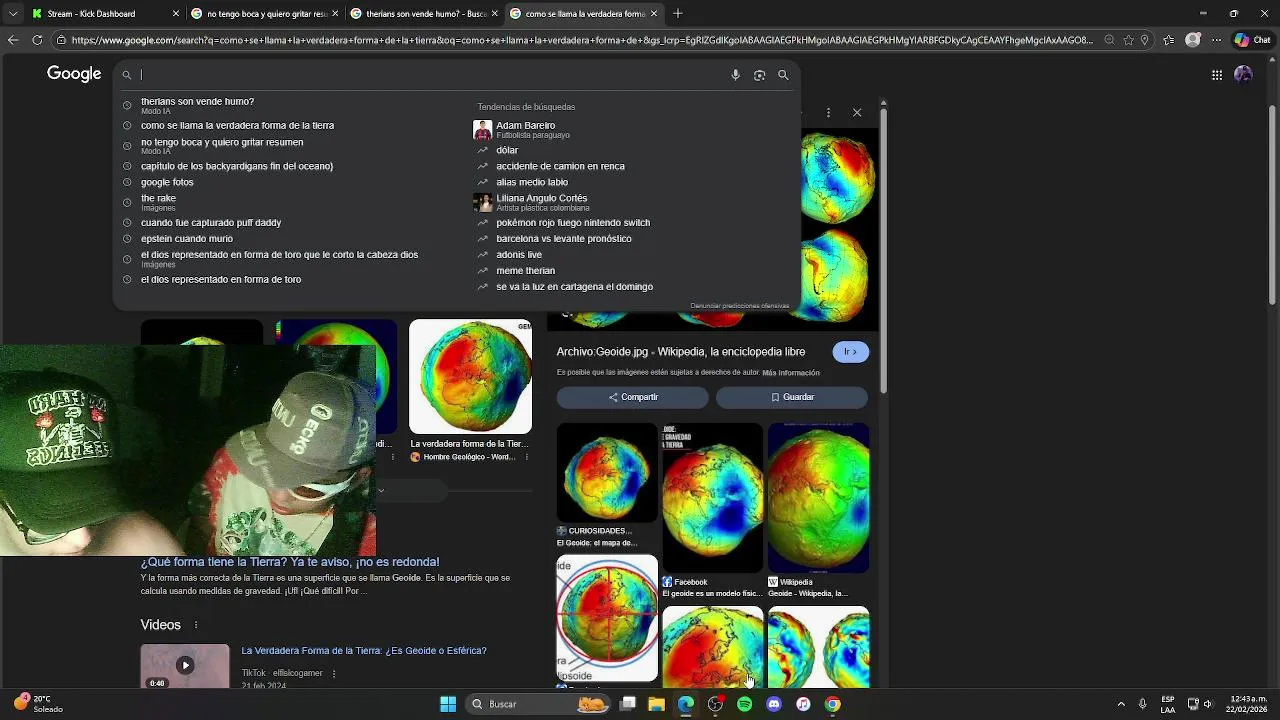Play the TikTok video thumbnail
This screenshot has width=1280, height=720.
click(x=185, y=665)
